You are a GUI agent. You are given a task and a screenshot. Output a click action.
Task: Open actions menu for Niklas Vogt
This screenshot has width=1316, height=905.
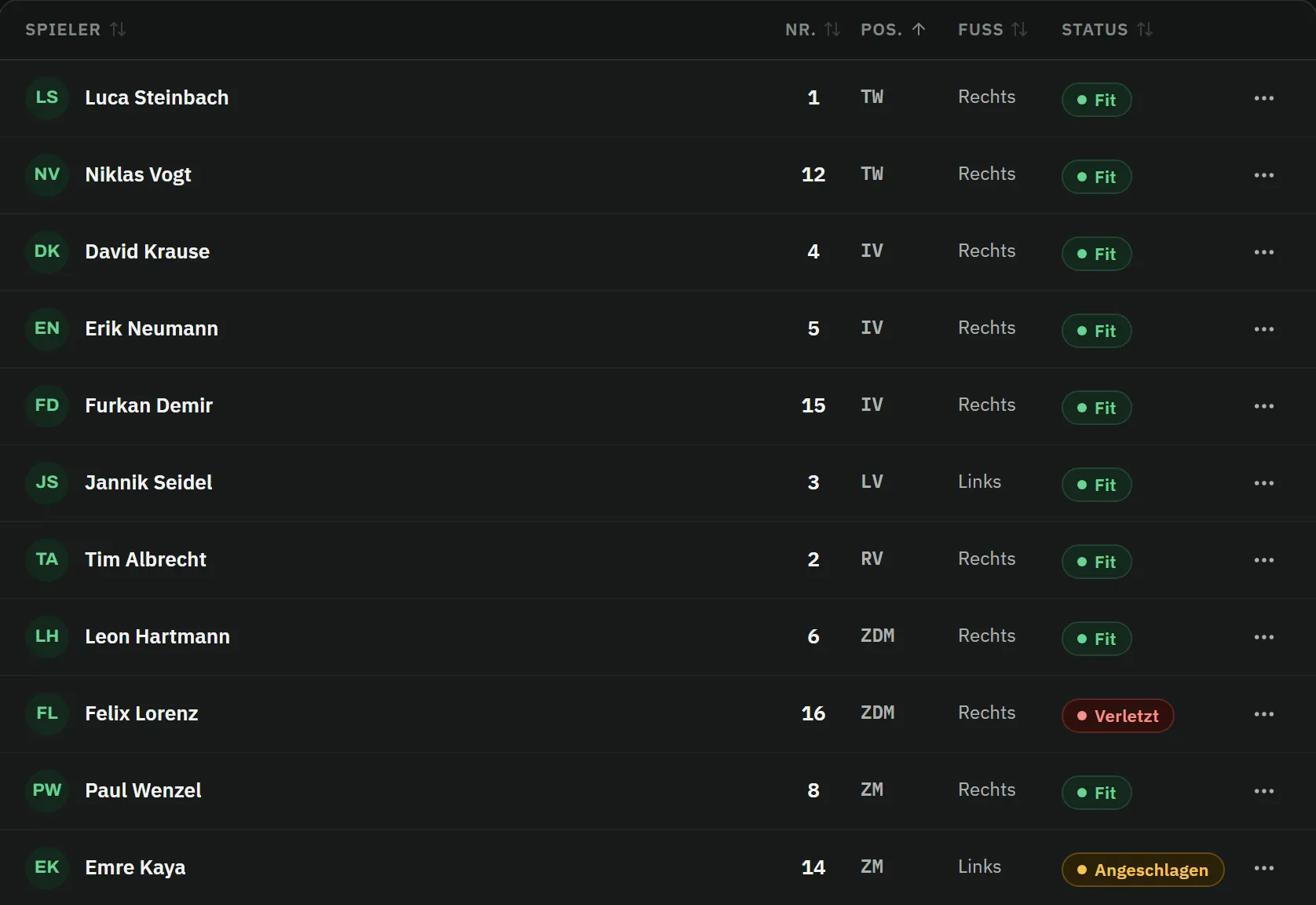click(1264, 175)
